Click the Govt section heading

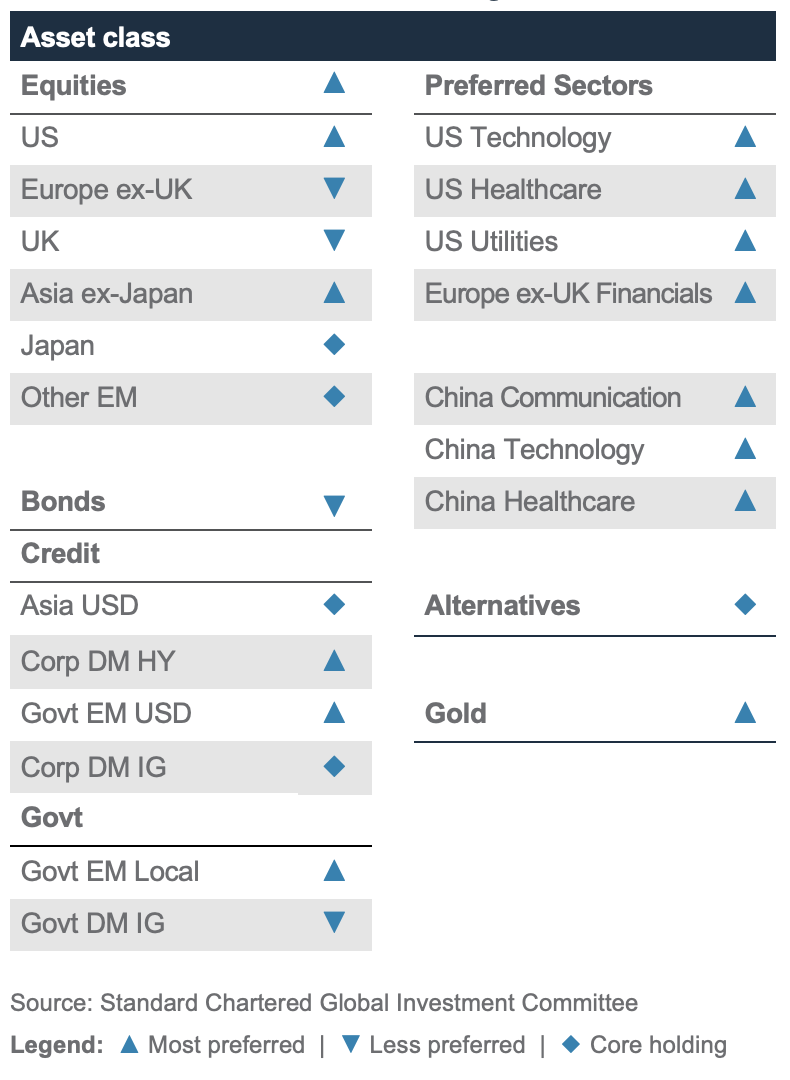[52, 818]
